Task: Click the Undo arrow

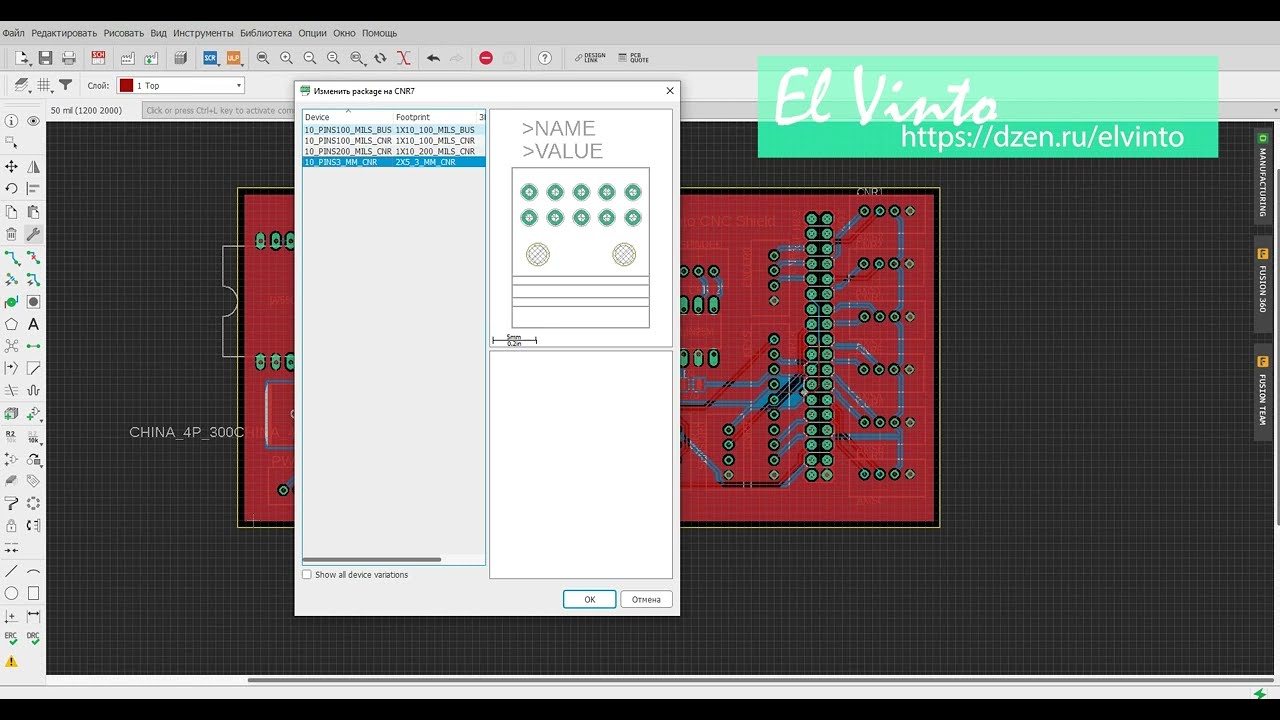Action: (433, 58)
